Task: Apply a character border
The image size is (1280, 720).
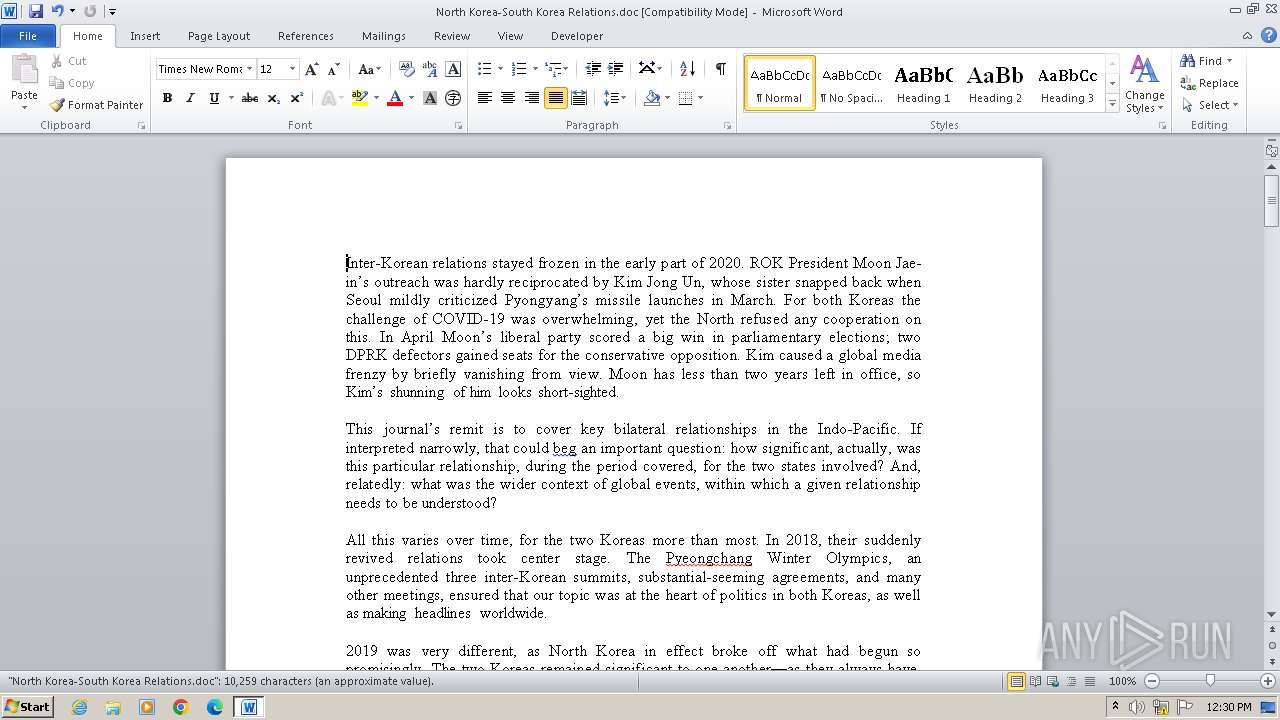Action: coord(453,69)
